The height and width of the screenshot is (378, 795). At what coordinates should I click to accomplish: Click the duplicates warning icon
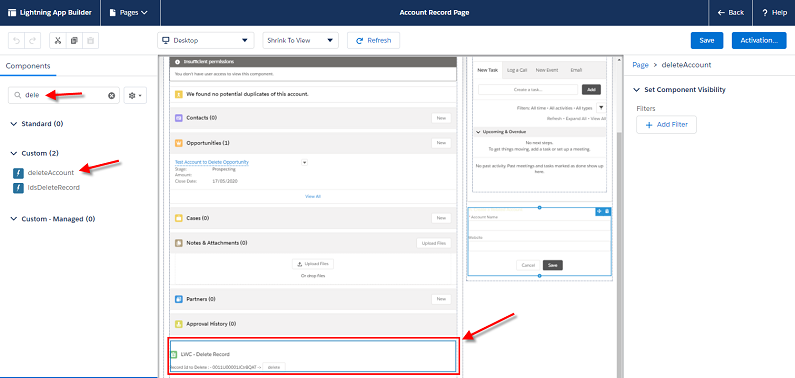click(x=178, y=94)
